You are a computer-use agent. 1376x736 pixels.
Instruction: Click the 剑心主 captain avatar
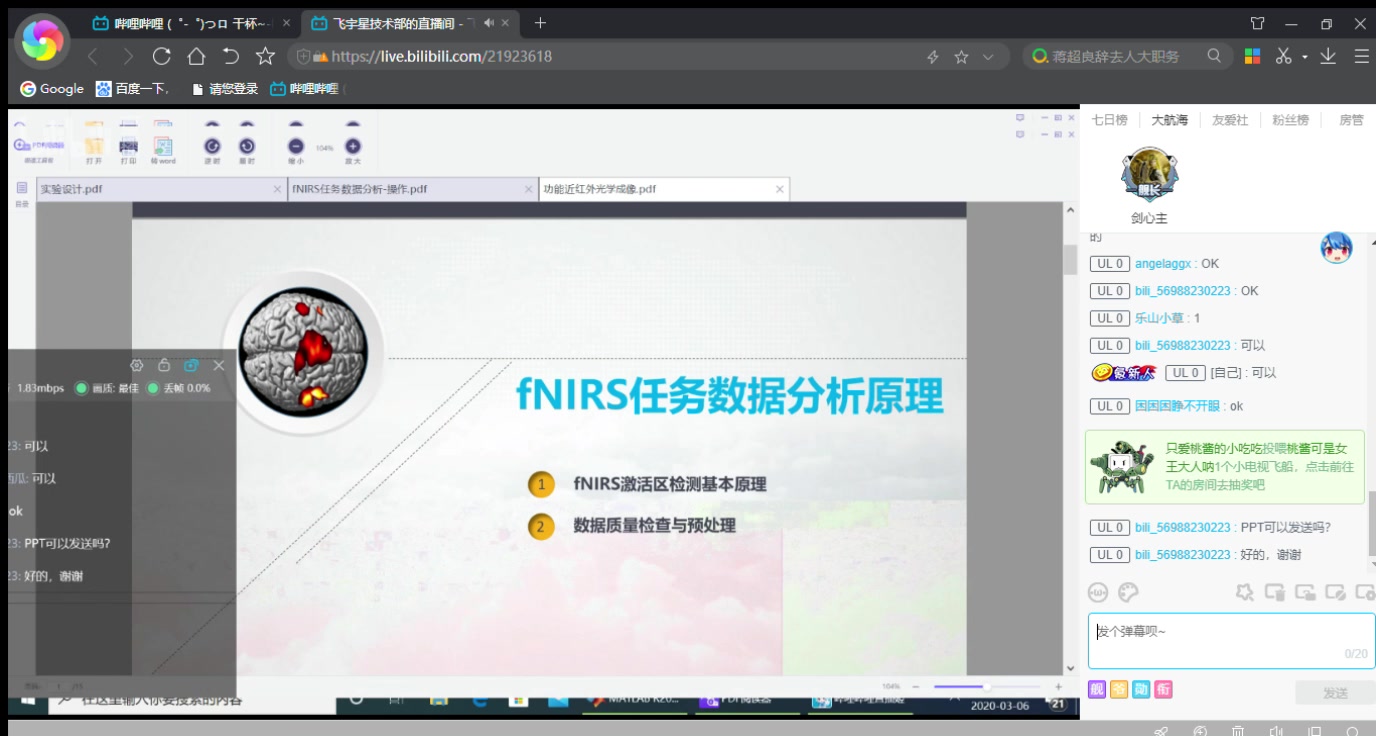(x=1149, y=175)
